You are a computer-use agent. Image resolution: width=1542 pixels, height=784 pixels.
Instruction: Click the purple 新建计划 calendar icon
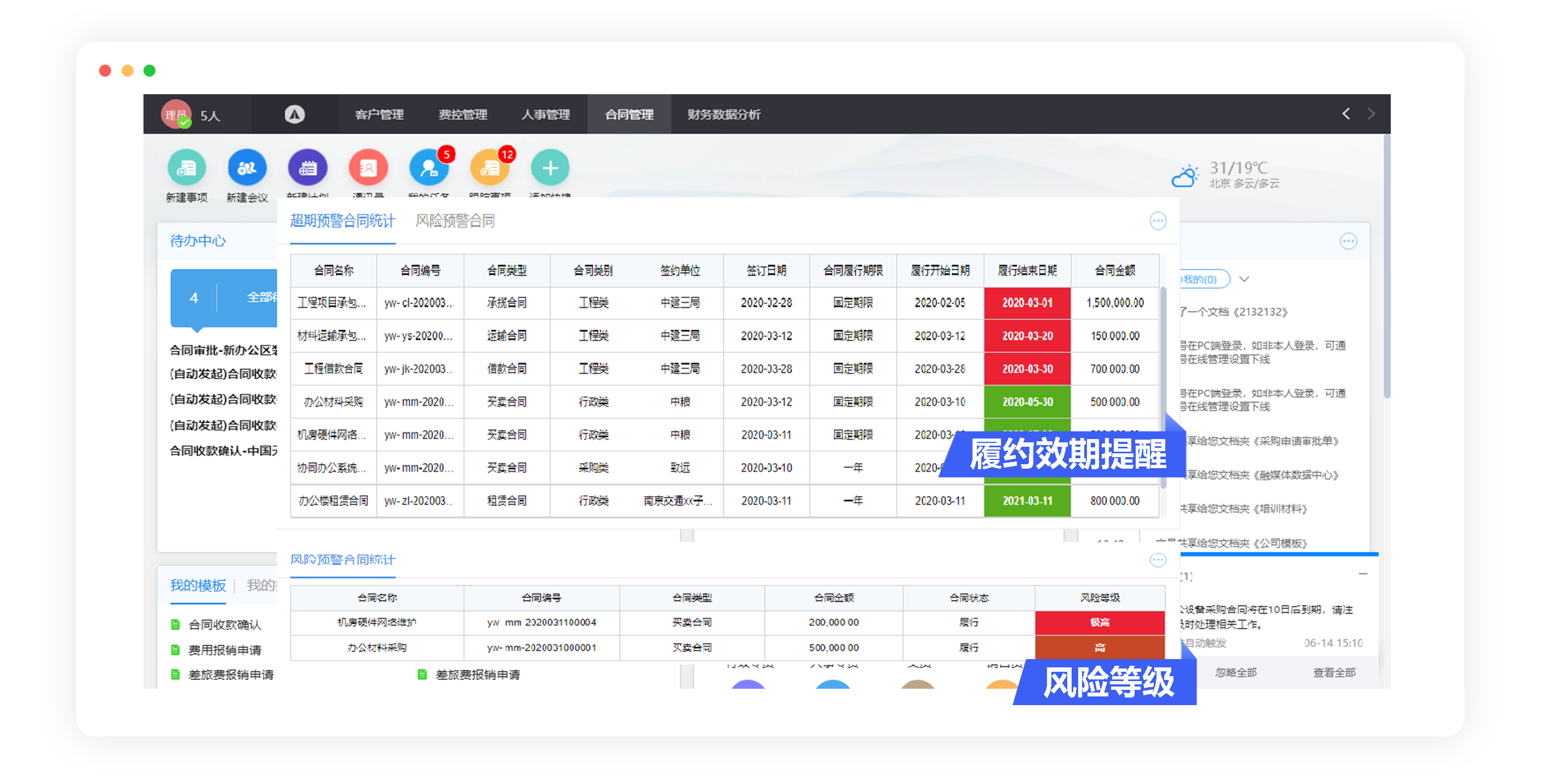(x=308, y=169)
